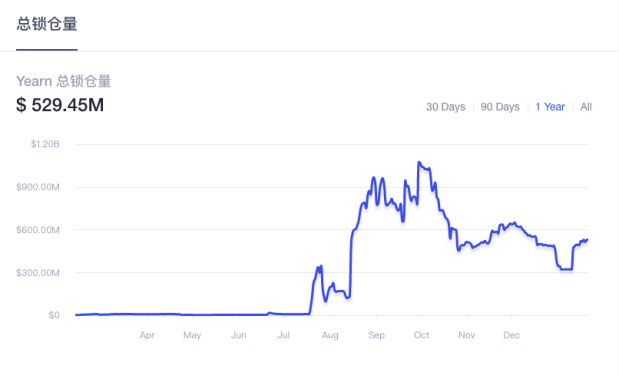
Task: Click the $600.00M y-axis label
Action: coord(38,230)
